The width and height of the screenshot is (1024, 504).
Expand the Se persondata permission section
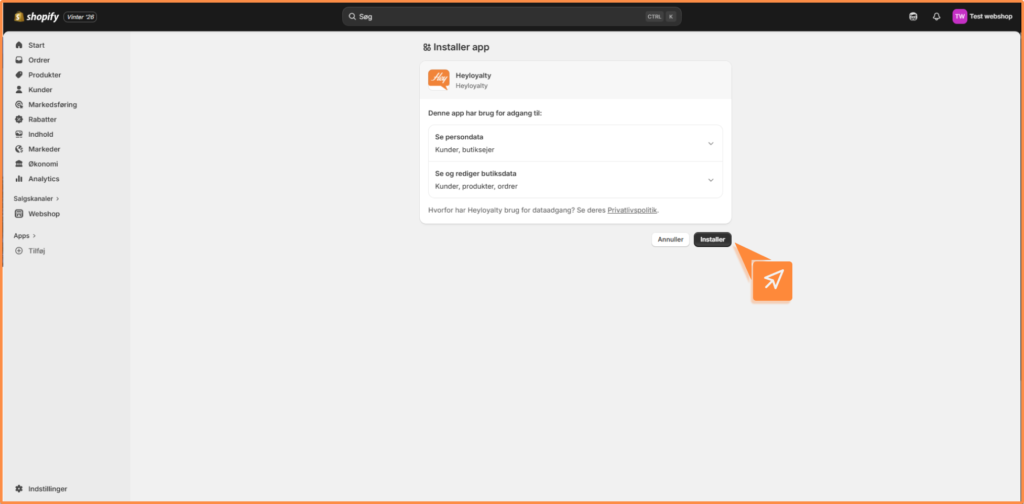click(x=711, y=143)
